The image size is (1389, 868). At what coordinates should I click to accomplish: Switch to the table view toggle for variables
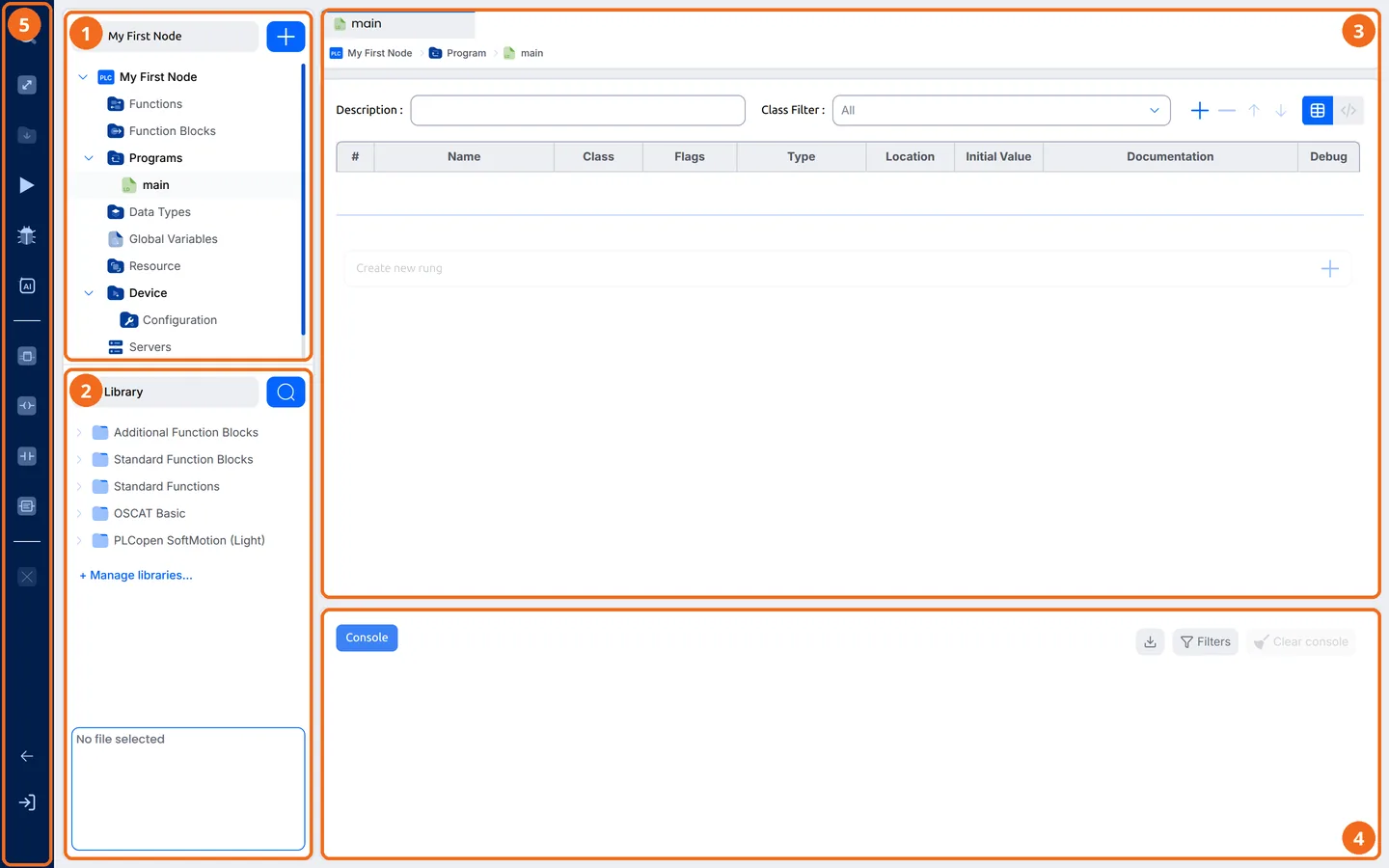pos(1318,111)
